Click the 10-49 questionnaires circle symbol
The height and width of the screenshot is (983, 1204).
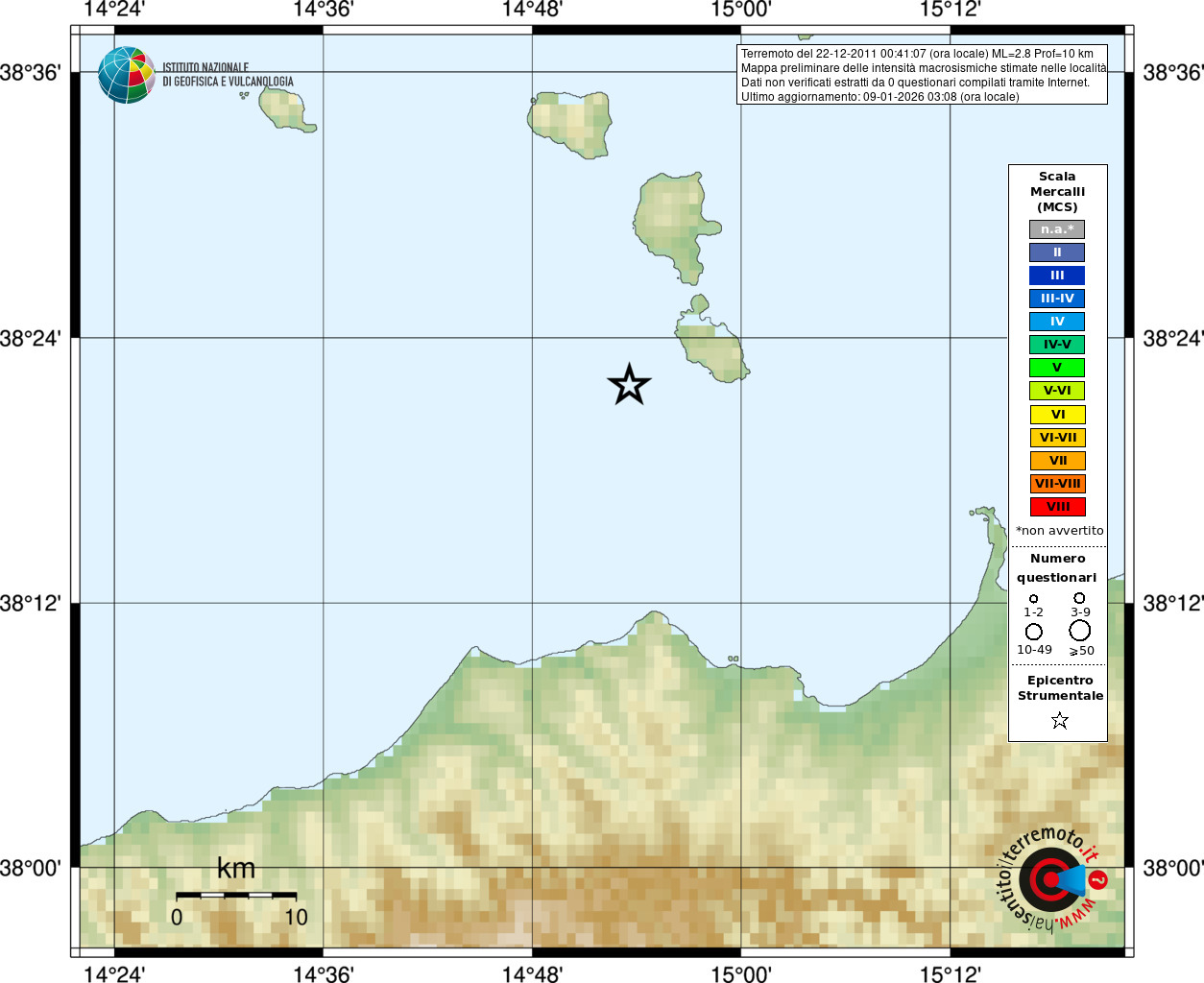point(1033,631)
